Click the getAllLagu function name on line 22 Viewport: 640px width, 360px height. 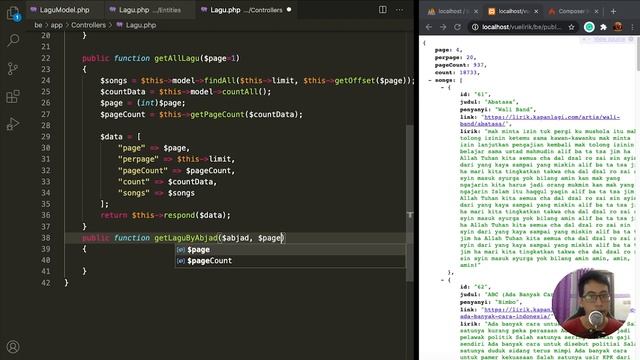tap(177, 58)
